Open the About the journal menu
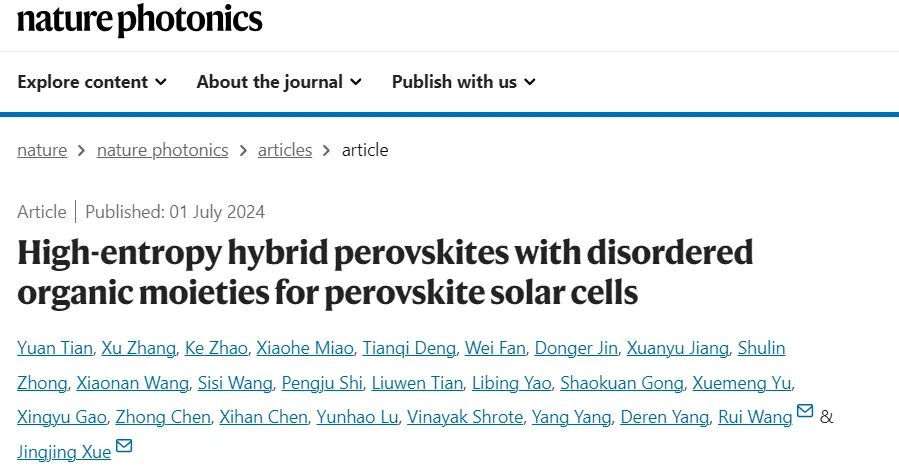 (x=279, y=82)
